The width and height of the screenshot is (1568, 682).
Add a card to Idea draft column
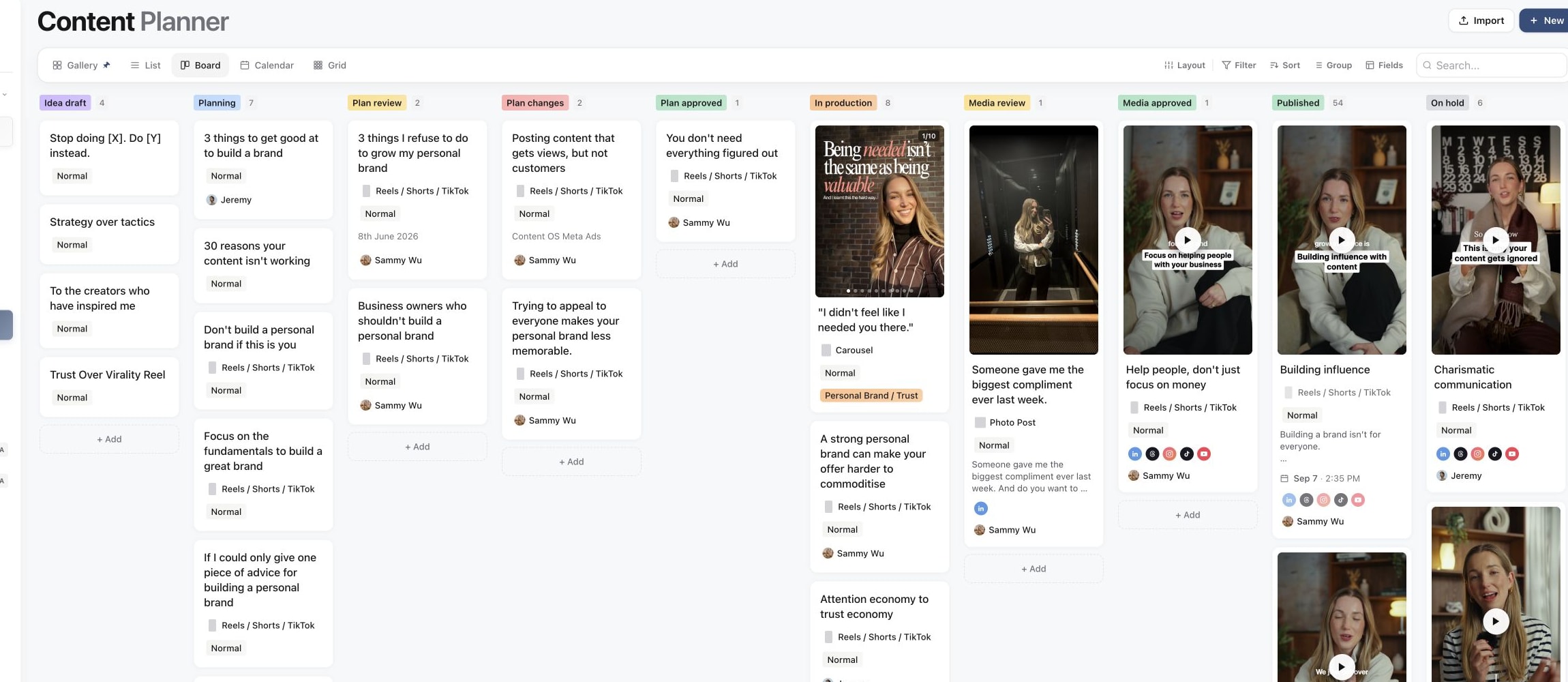click(109, 439)
